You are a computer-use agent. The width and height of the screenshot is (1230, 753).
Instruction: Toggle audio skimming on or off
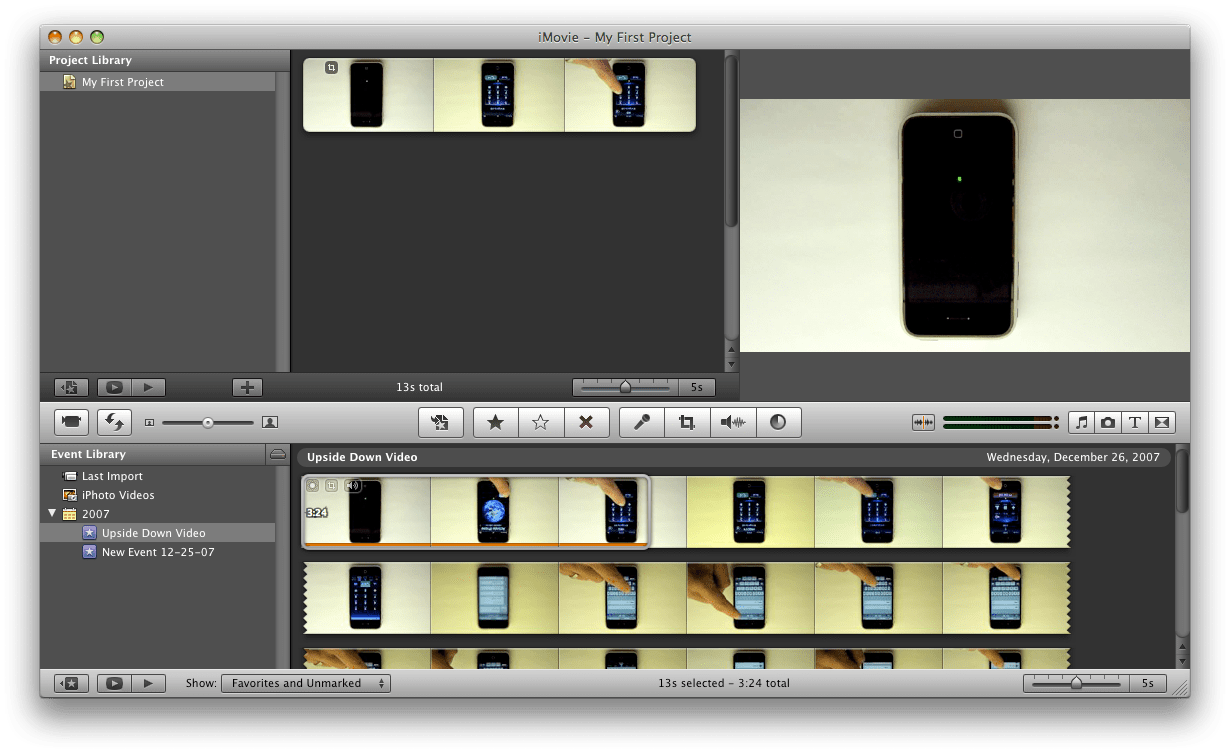[921, 422]
